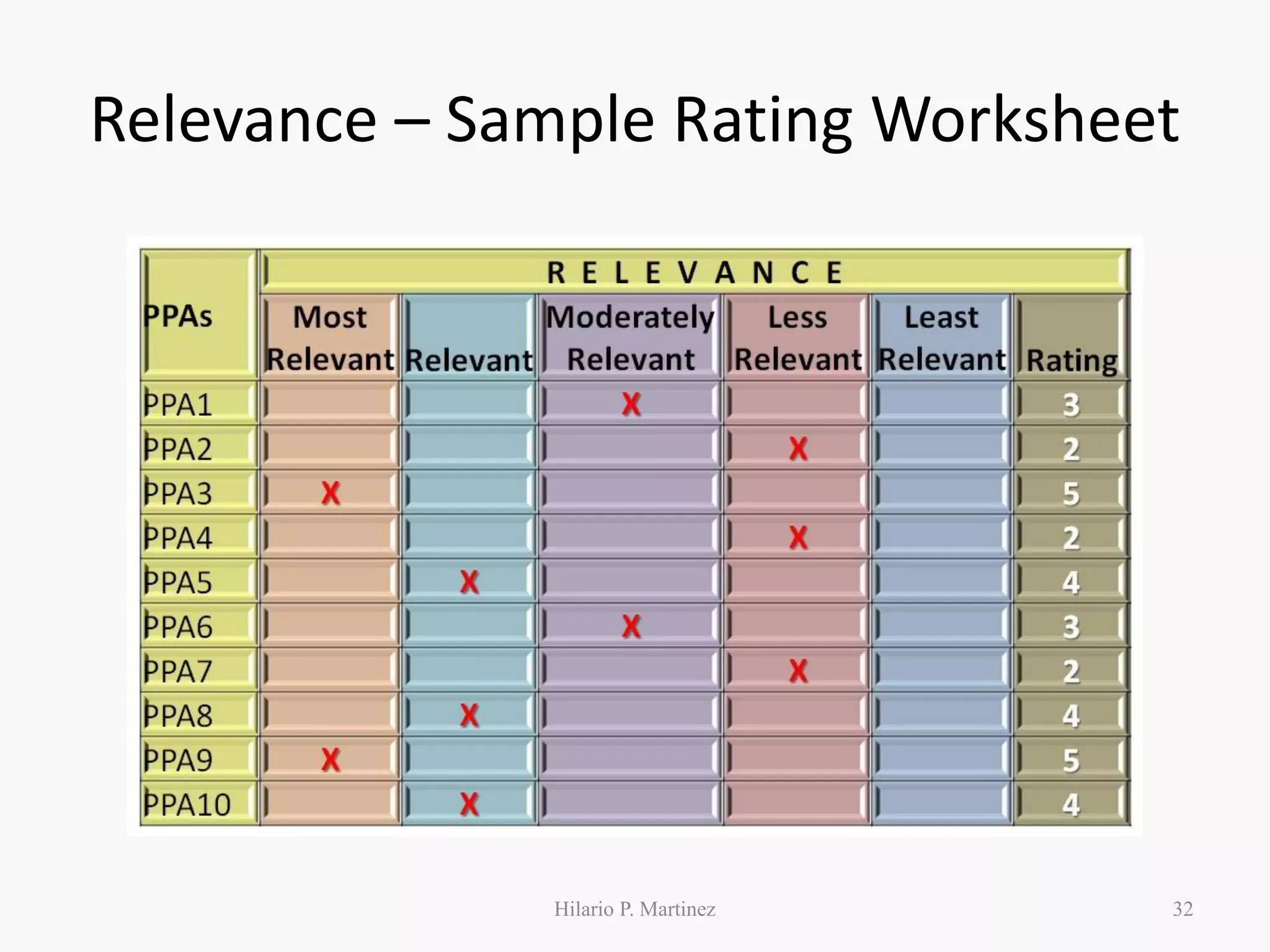Click the red X in PPA1 row

(x=631, y=404)
